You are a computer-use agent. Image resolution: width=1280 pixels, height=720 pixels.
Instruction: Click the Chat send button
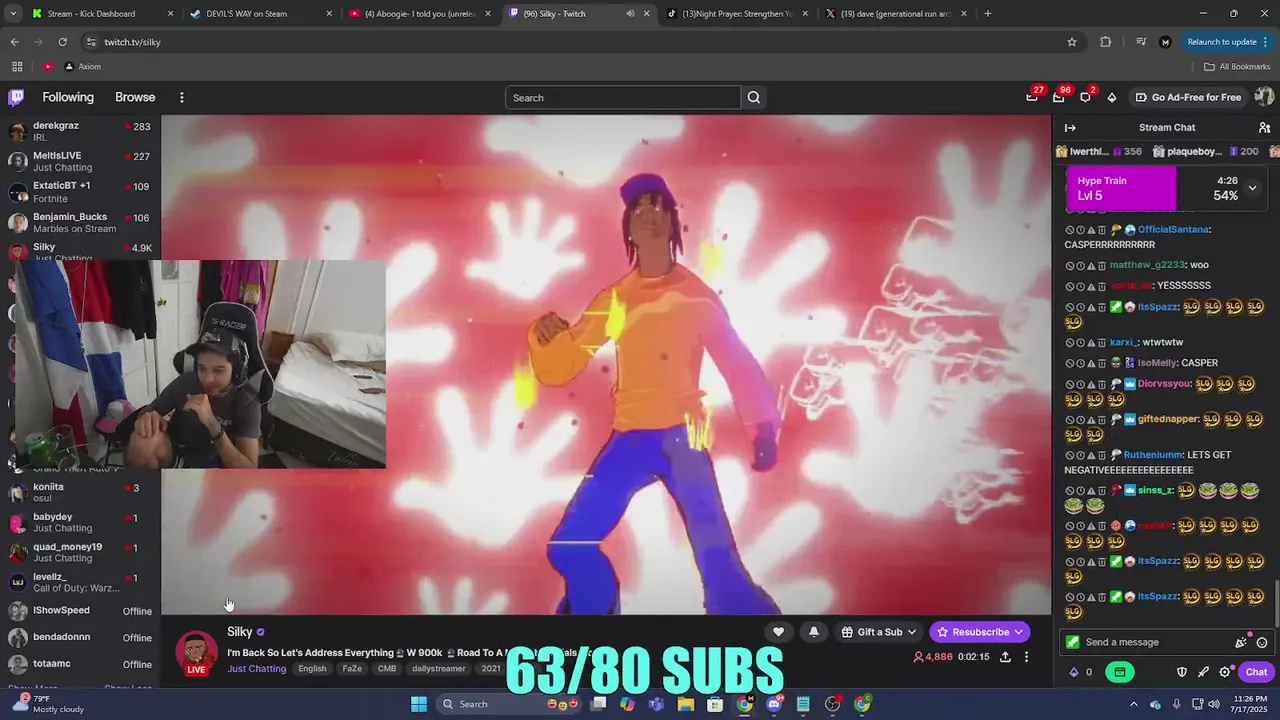pyautogui.click(x=1256, y=672)
